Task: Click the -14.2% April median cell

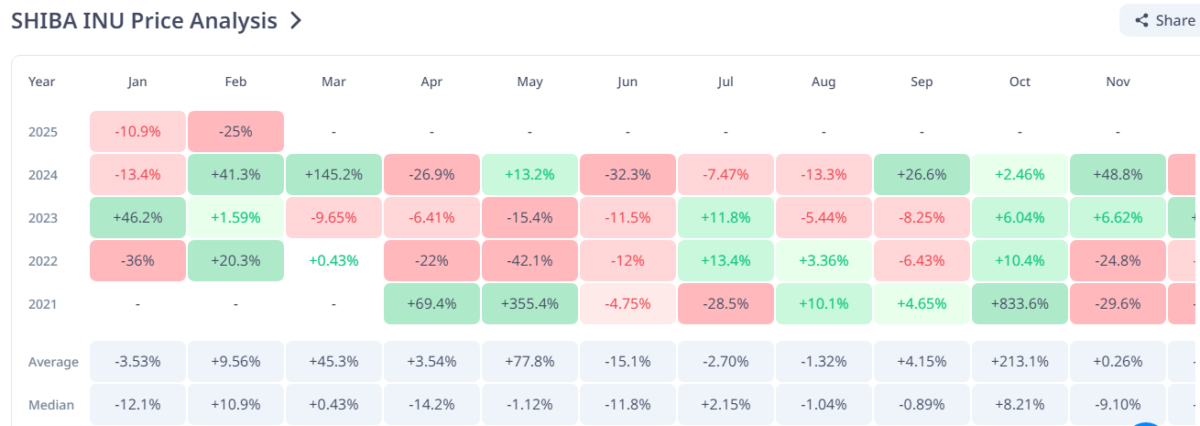Action: [x=432, y=404]
